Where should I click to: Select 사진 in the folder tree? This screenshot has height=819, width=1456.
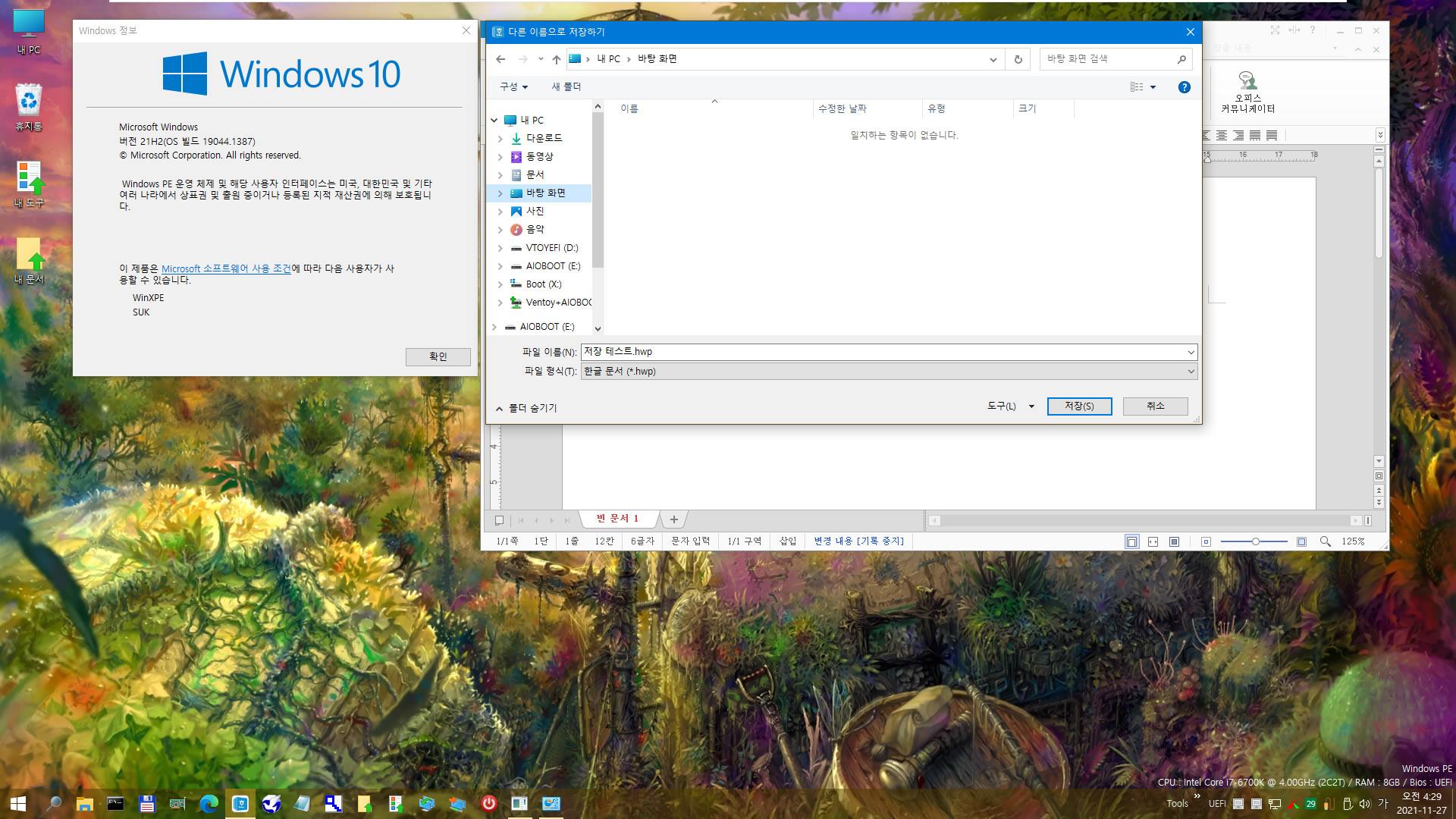[x=535, y=212]
